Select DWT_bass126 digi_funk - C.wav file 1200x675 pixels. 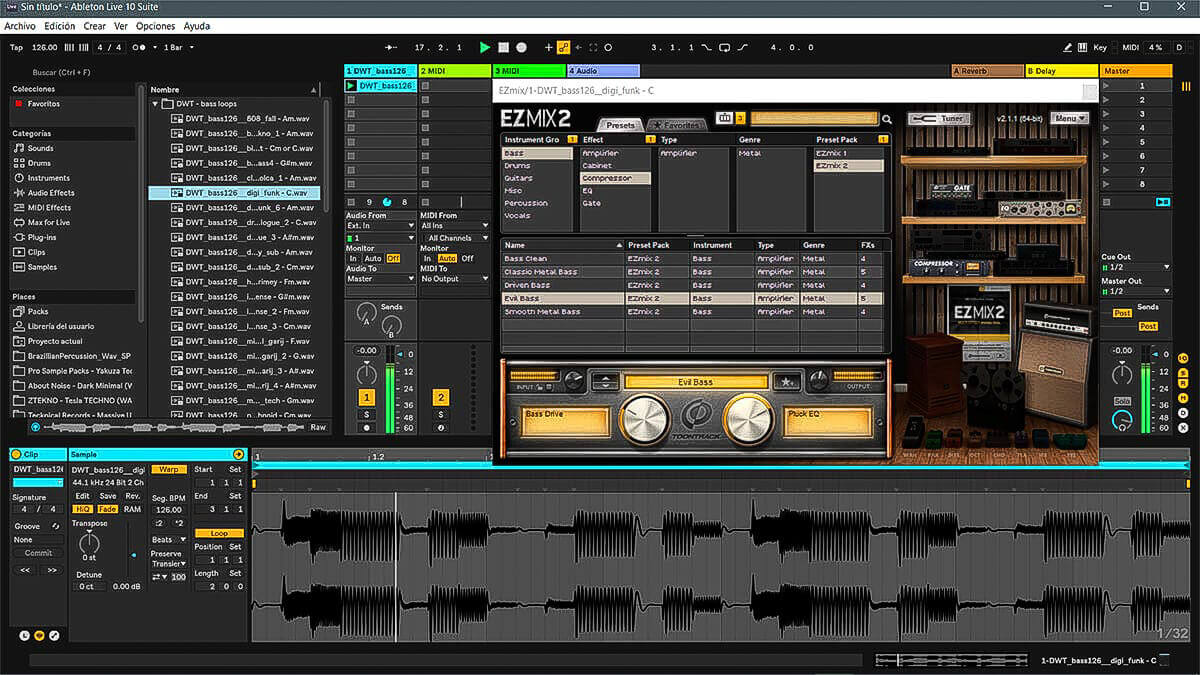click(x=236, y=193)
